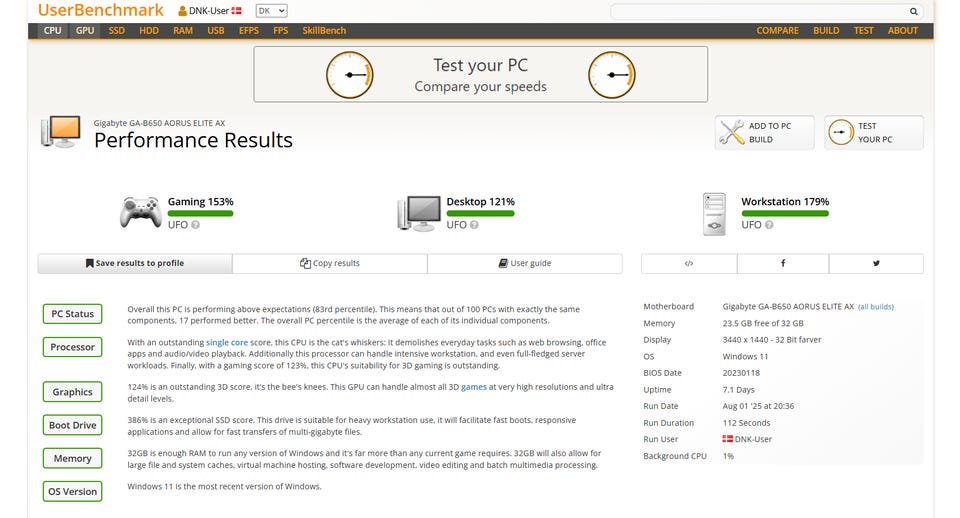Open the RAM menu tab

pyautogui.click(x=182, y=31)
